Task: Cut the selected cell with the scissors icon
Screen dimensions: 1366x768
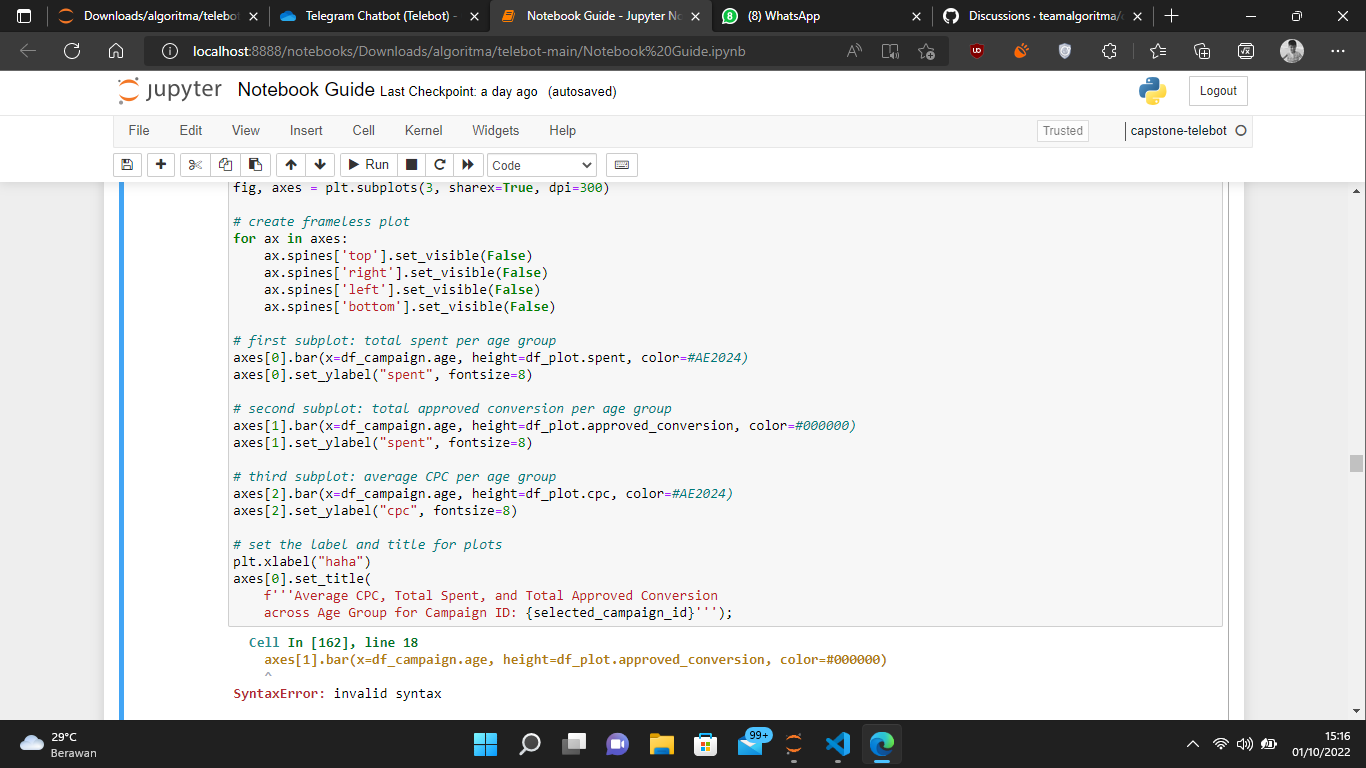Action: click(194, 164)
